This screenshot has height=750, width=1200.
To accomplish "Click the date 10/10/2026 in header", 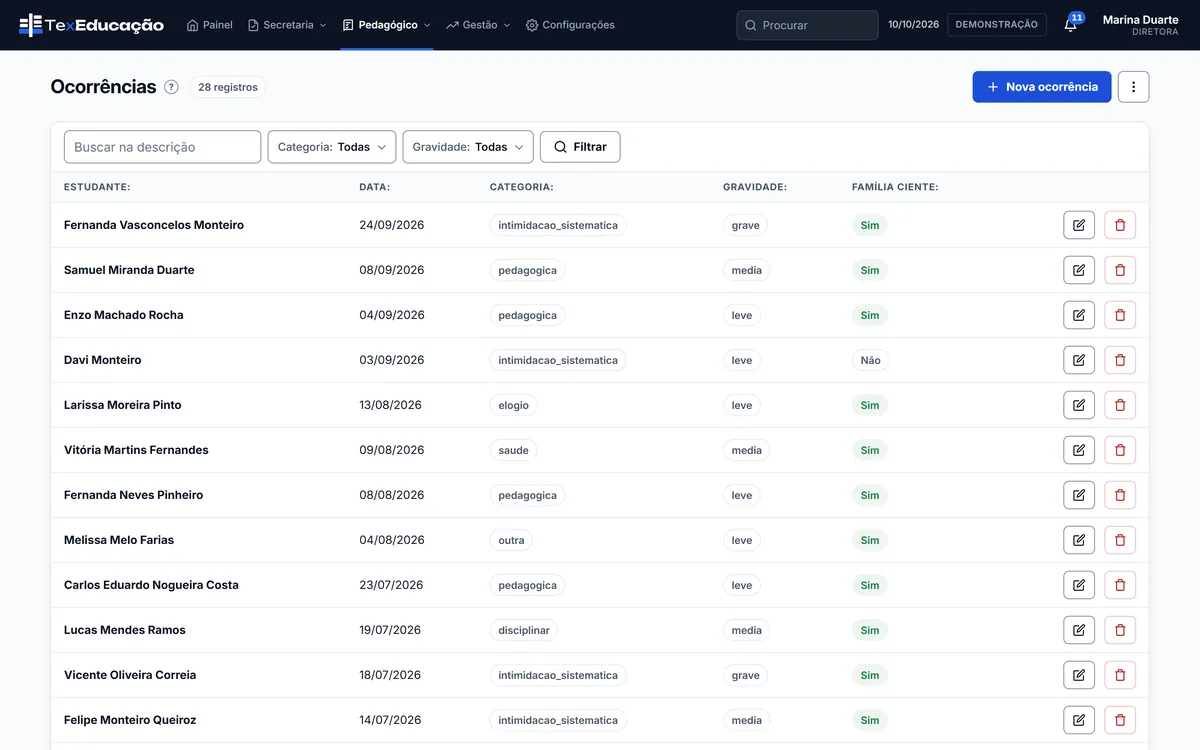I will (x=914, y=25).
